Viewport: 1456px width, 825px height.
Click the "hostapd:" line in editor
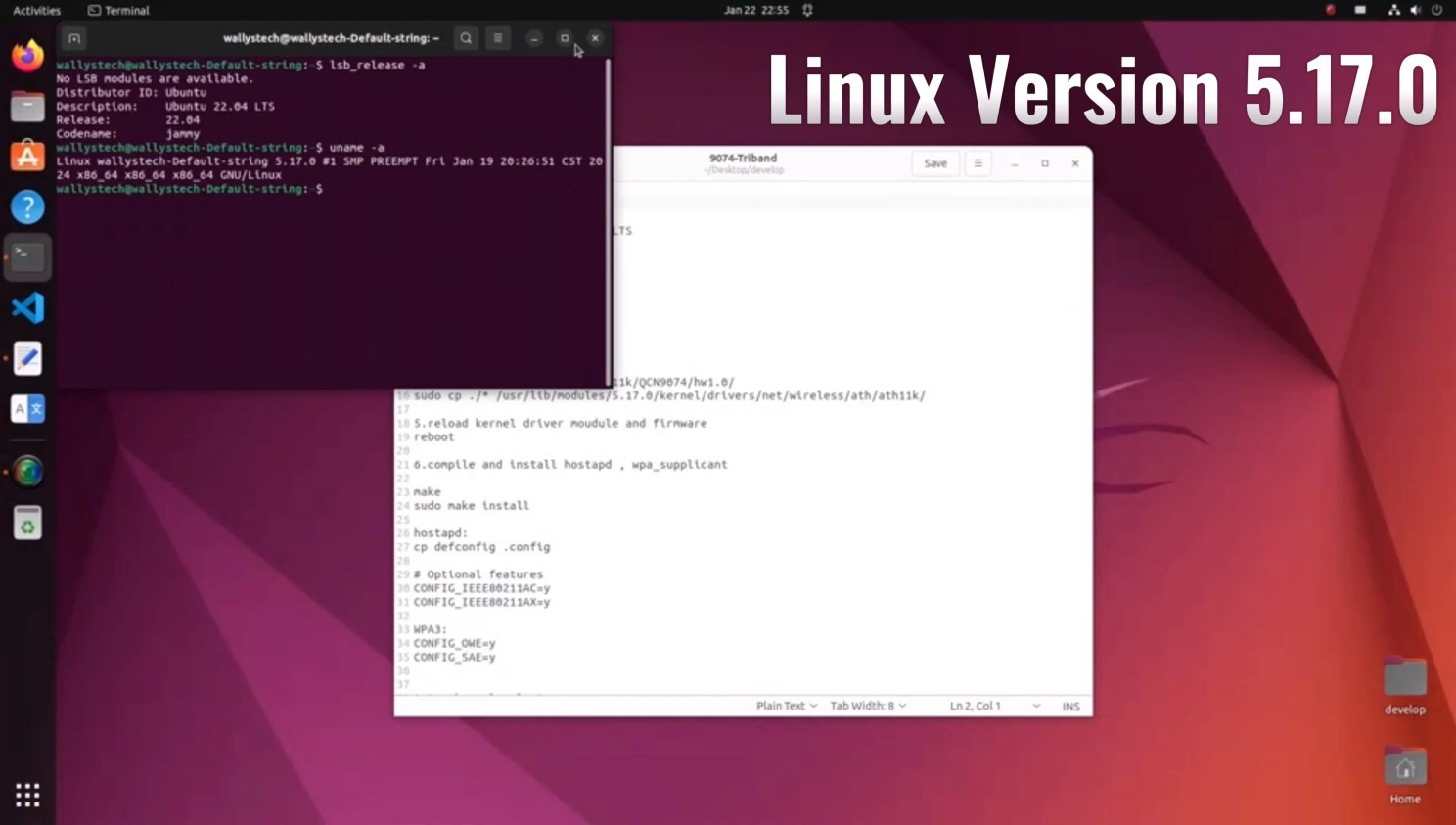point(440,532)
